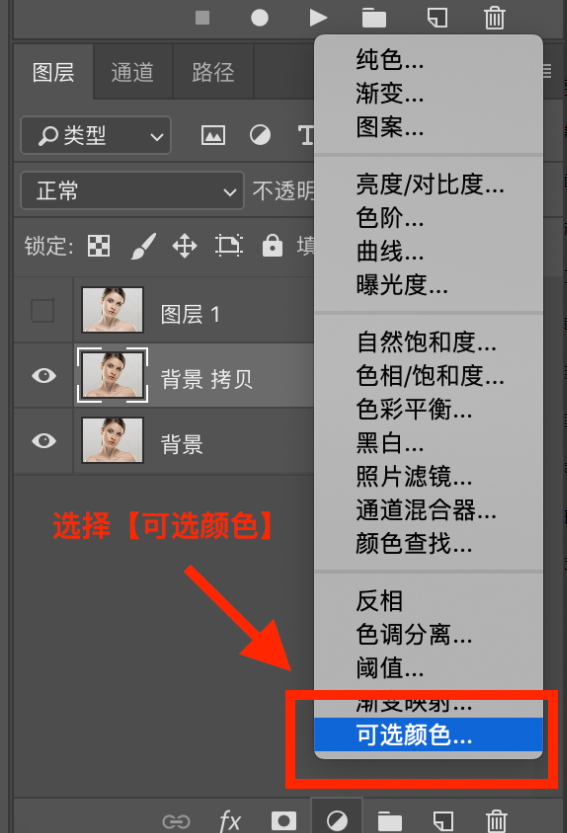Screen dimensions: 567x833
Task: Filter layers by pixel image icon
Action: [x=213, y=135]
